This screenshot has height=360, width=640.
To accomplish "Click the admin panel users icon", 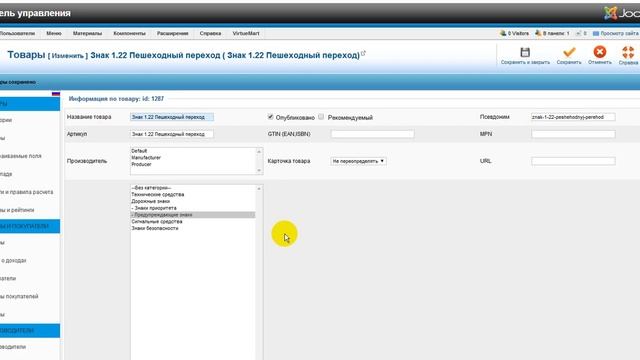I will [x=538, y=33].
